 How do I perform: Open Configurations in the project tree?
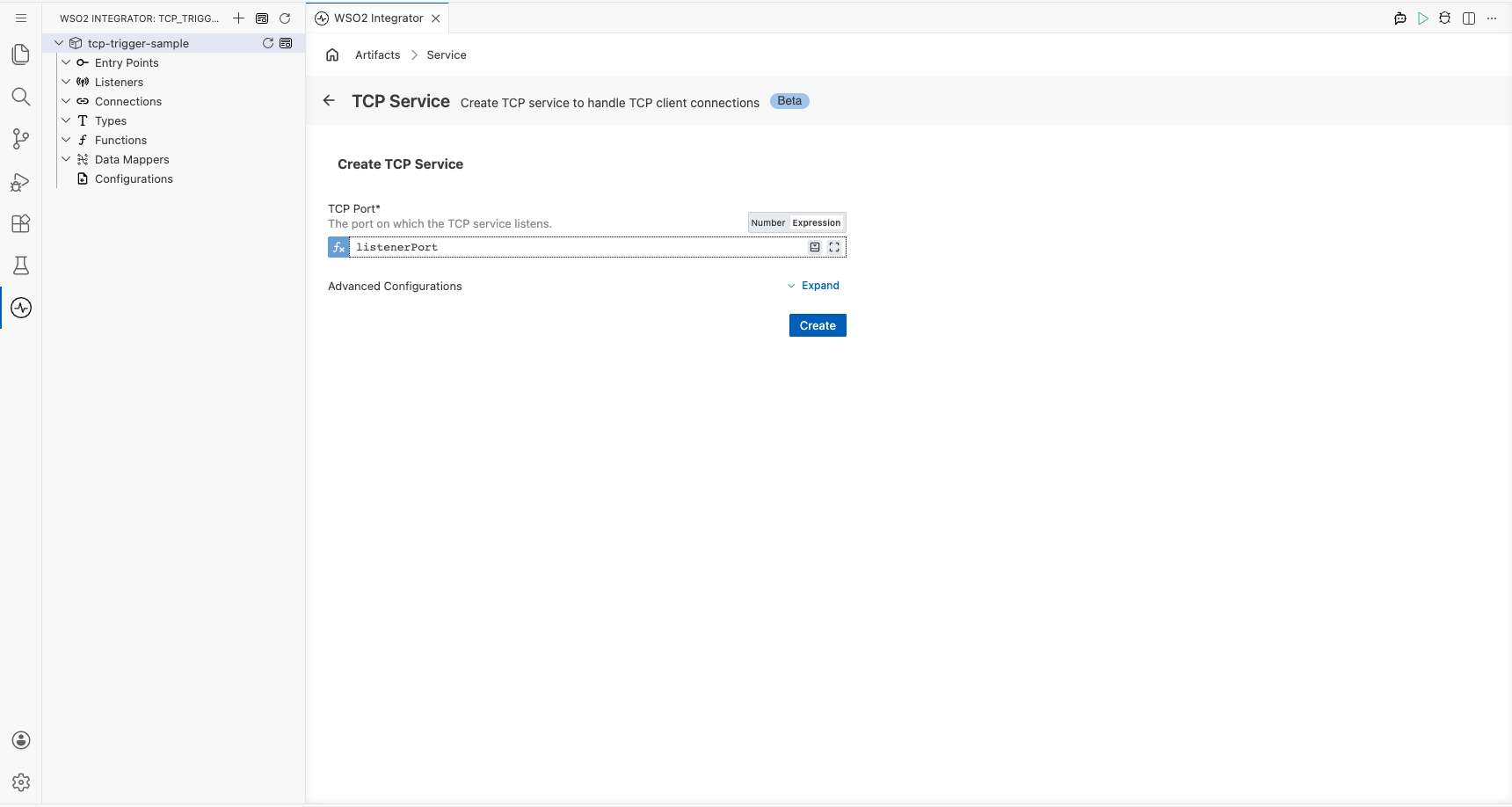(x=134, y=178)
